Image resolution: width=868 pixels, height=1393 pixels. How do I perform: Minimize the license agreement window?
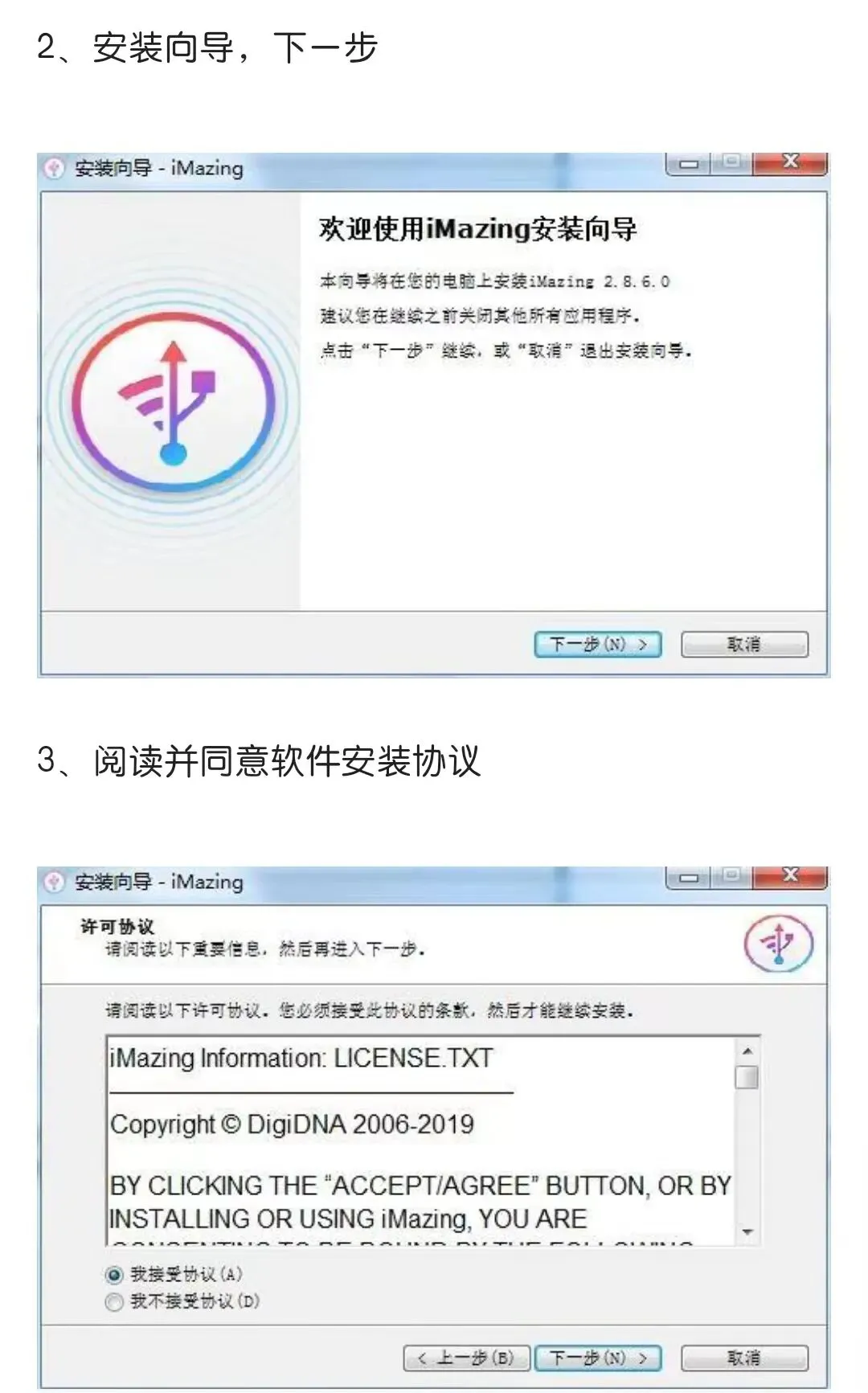click(x=688, y=877)
